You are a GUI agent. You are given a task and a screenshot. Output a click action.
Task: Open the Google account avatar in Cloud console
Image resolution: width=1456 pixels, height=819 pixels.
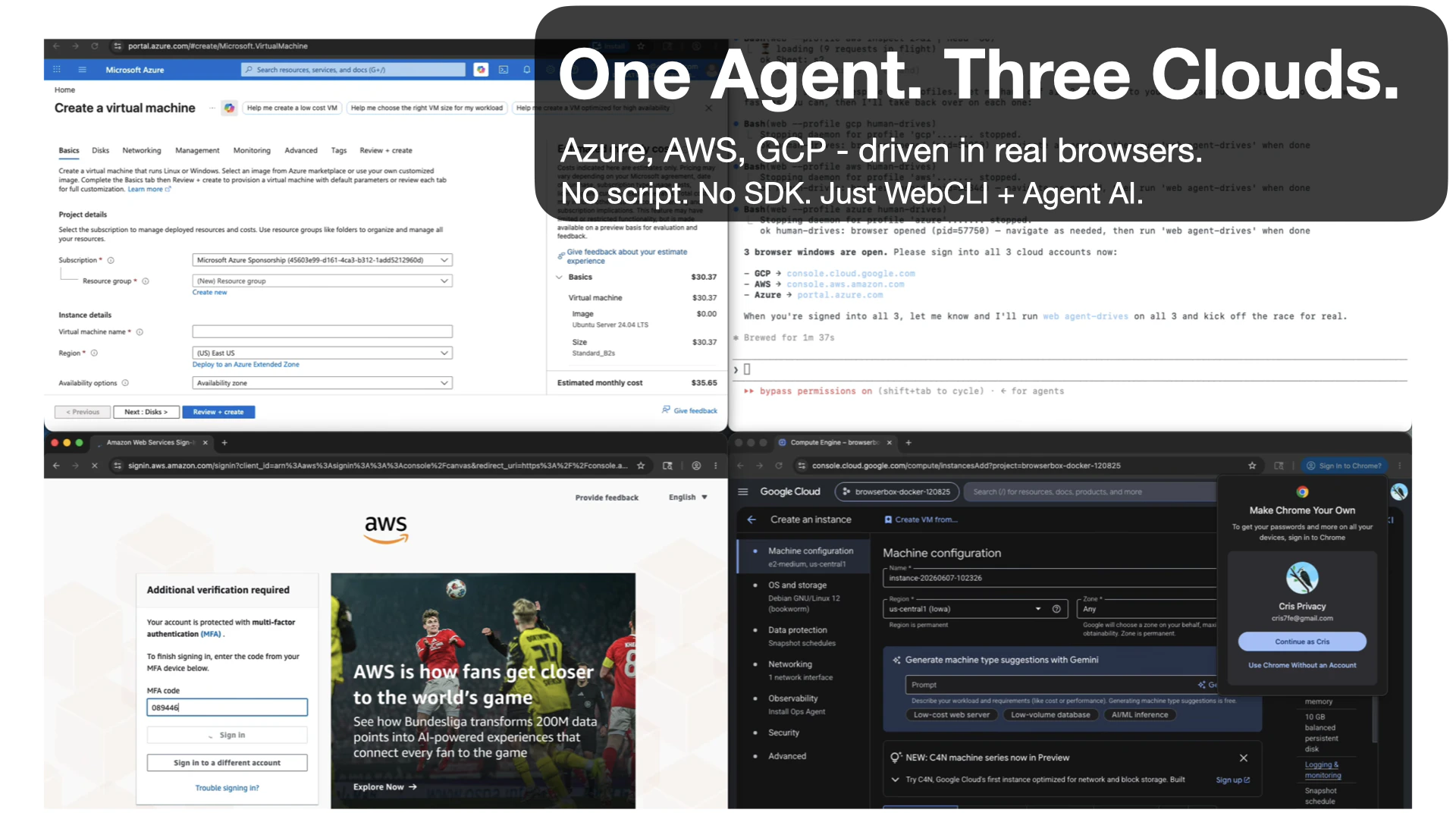tap(1399, 492)
